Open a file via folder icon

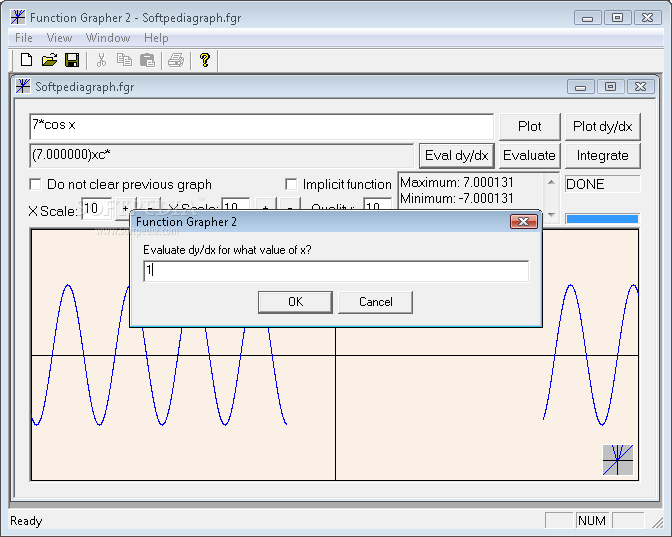(49, 60)
